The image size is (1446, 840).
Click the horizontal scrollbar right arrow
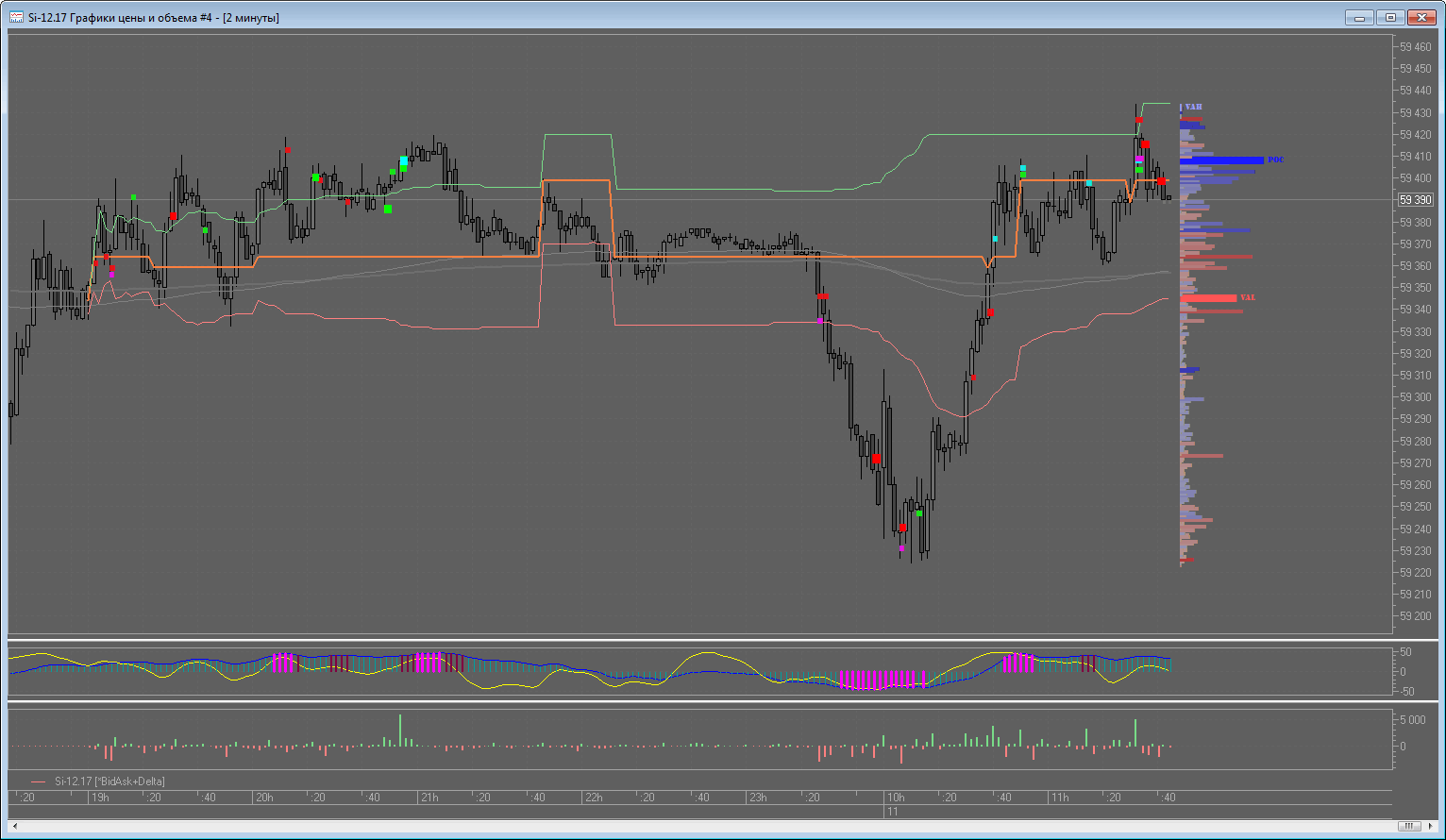pos(1431,826)
